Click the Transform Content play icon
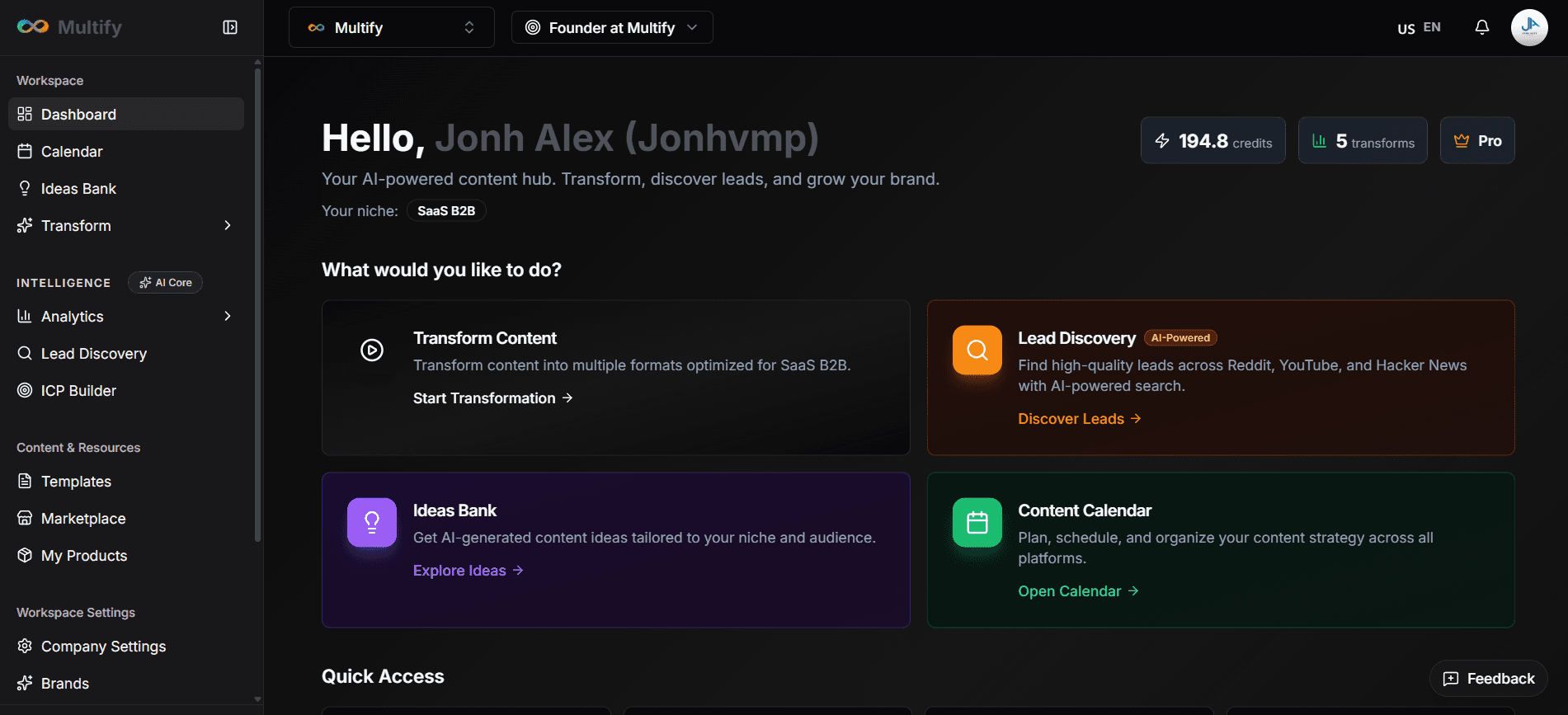Screen dimensions: 1568x715 (372, 350)
